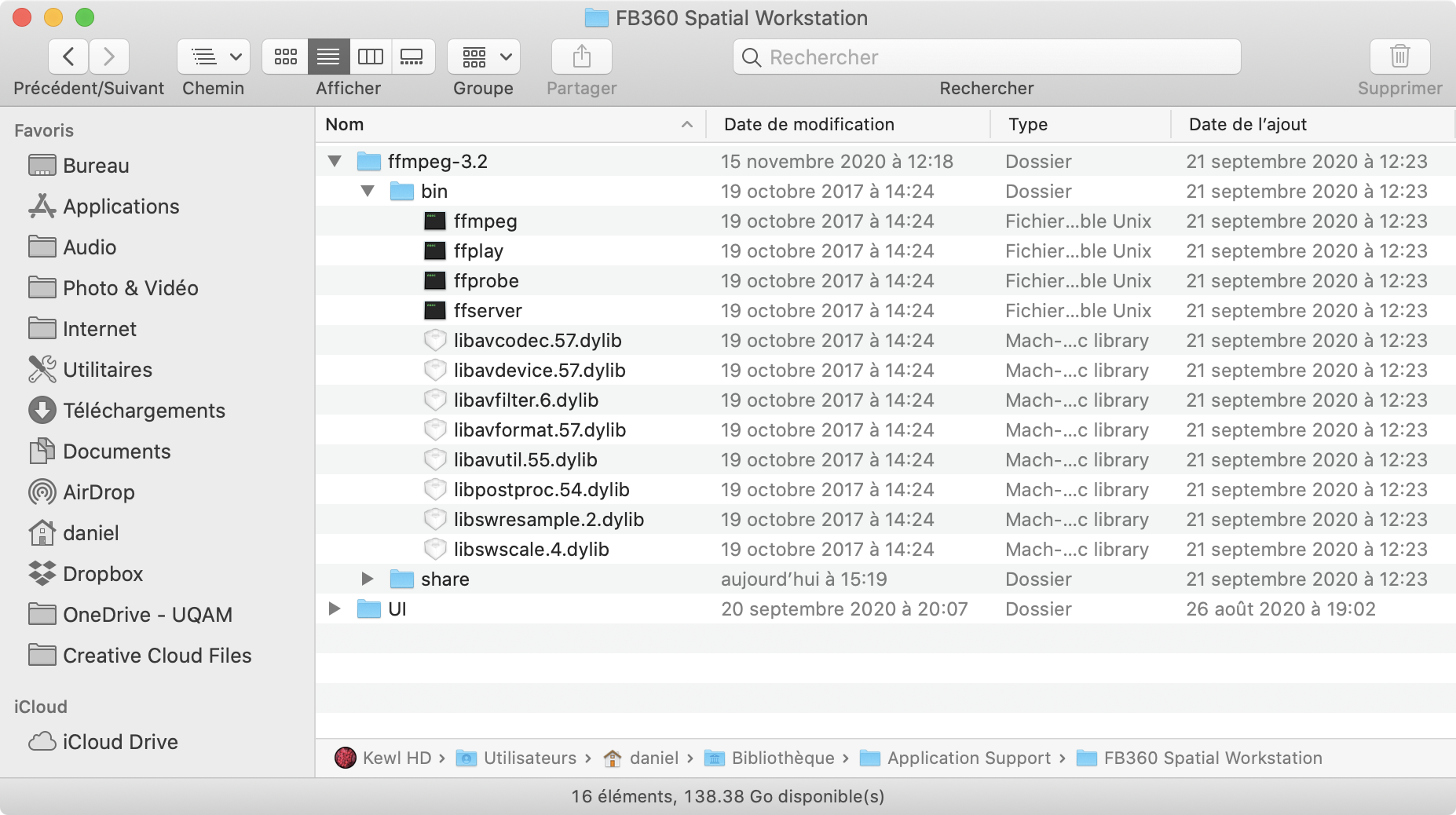Open AirDrop in the sidebar
Image resolution: width=1456 pixels, height=815 pixels.
click(98, 492)
